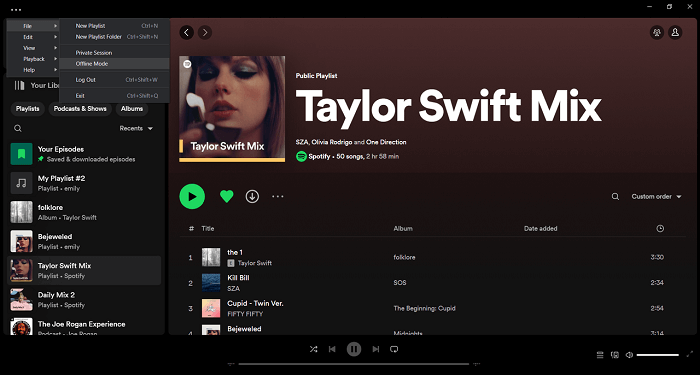700x375 pixels.
Task: Download the playlist with arrow icon
Action: pyautogui.click(x=252, y=196)
